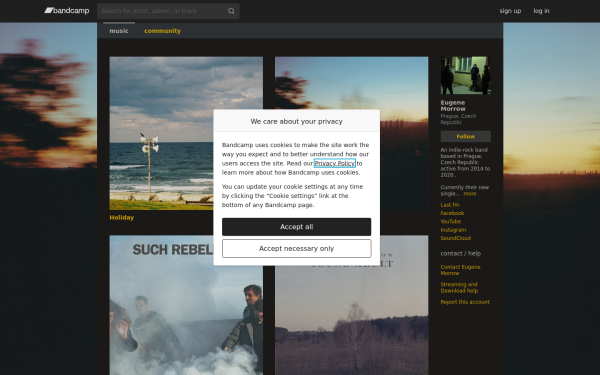Open the YouTube link
600x375 pixels.
[450, 222]
